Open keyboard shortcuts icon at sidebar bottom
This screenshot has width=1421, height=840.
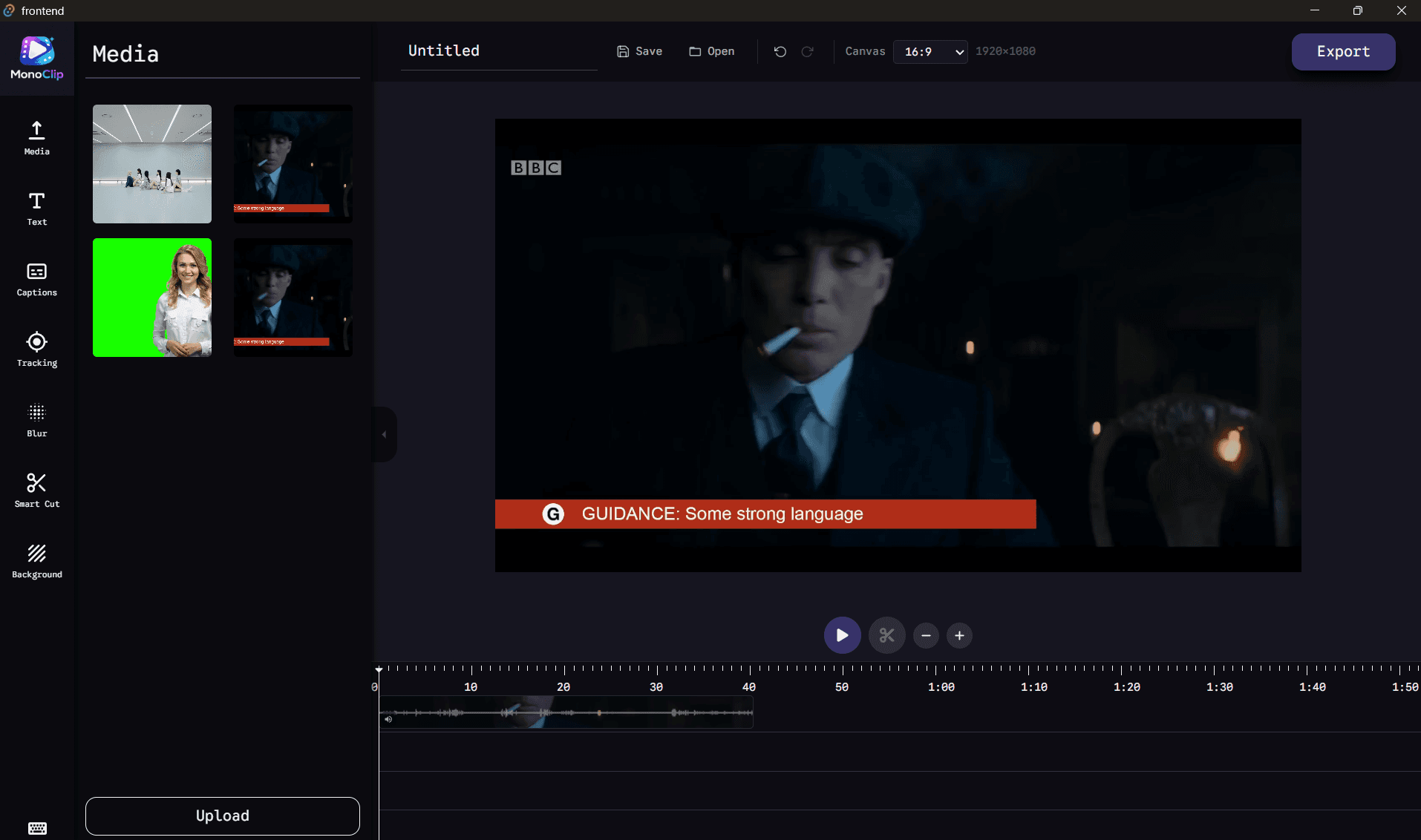tap(37, 828)
